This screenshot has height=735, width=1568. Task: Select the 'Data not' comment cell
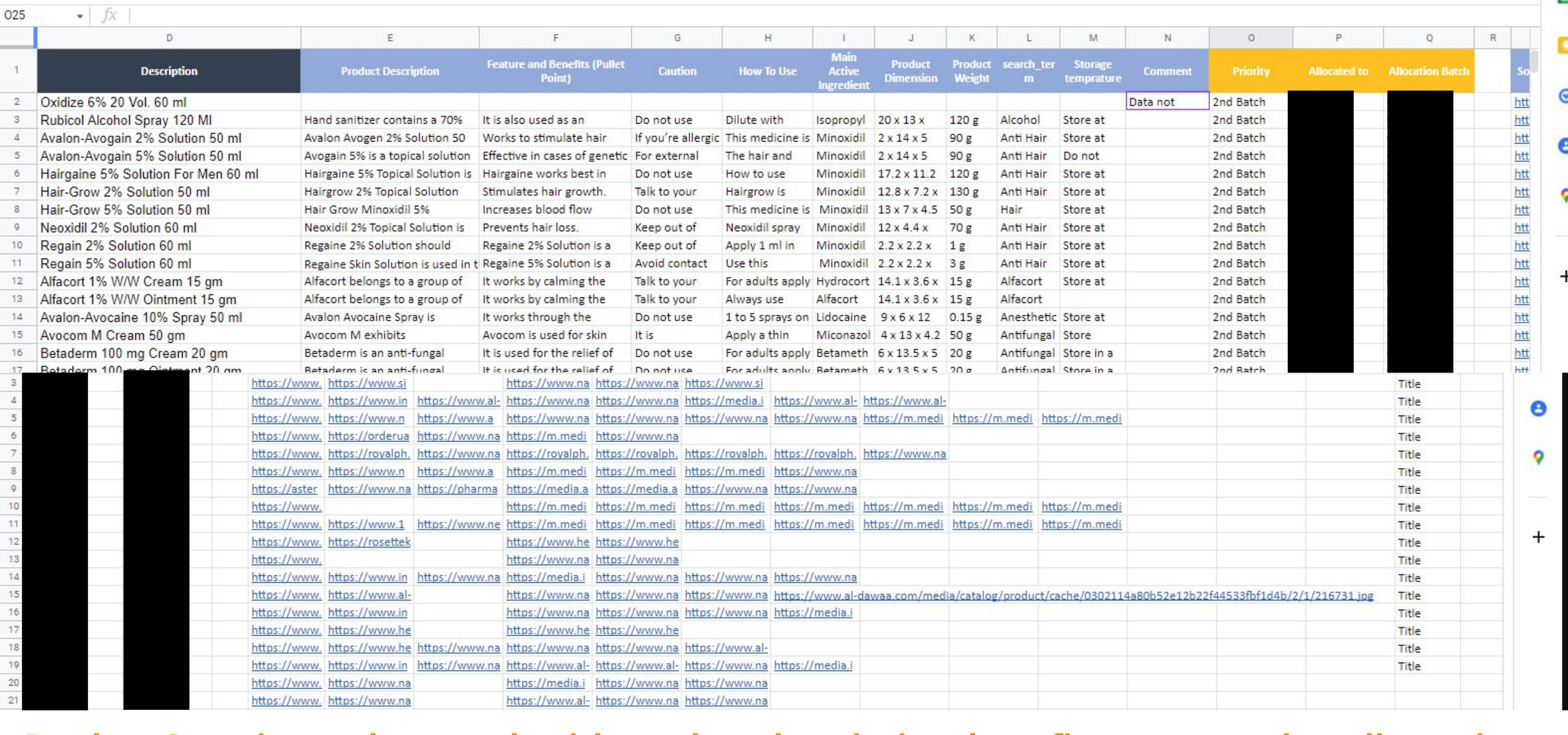(1166, 102)
